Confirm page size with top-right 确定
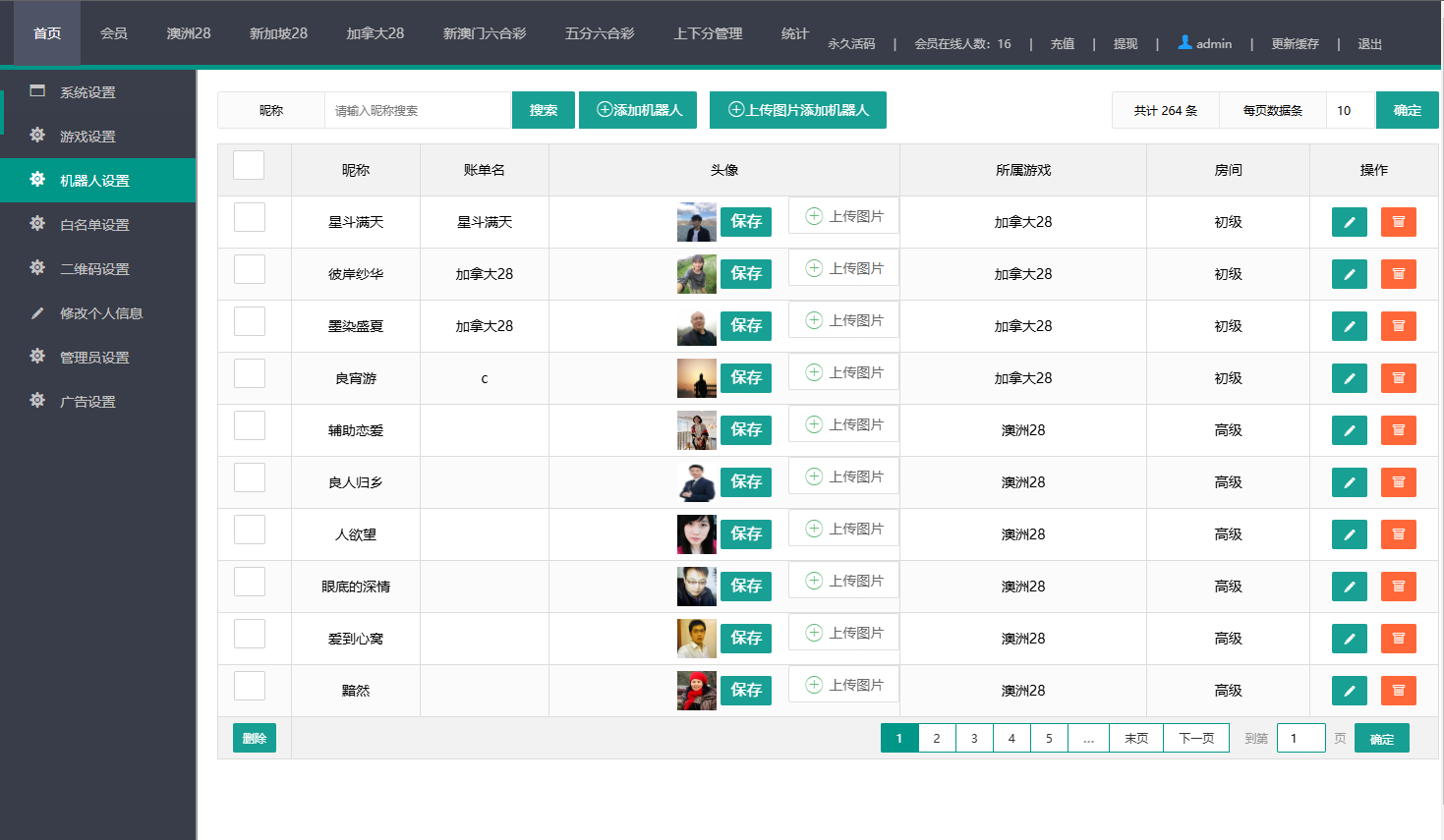 [x=1407, y=110]
